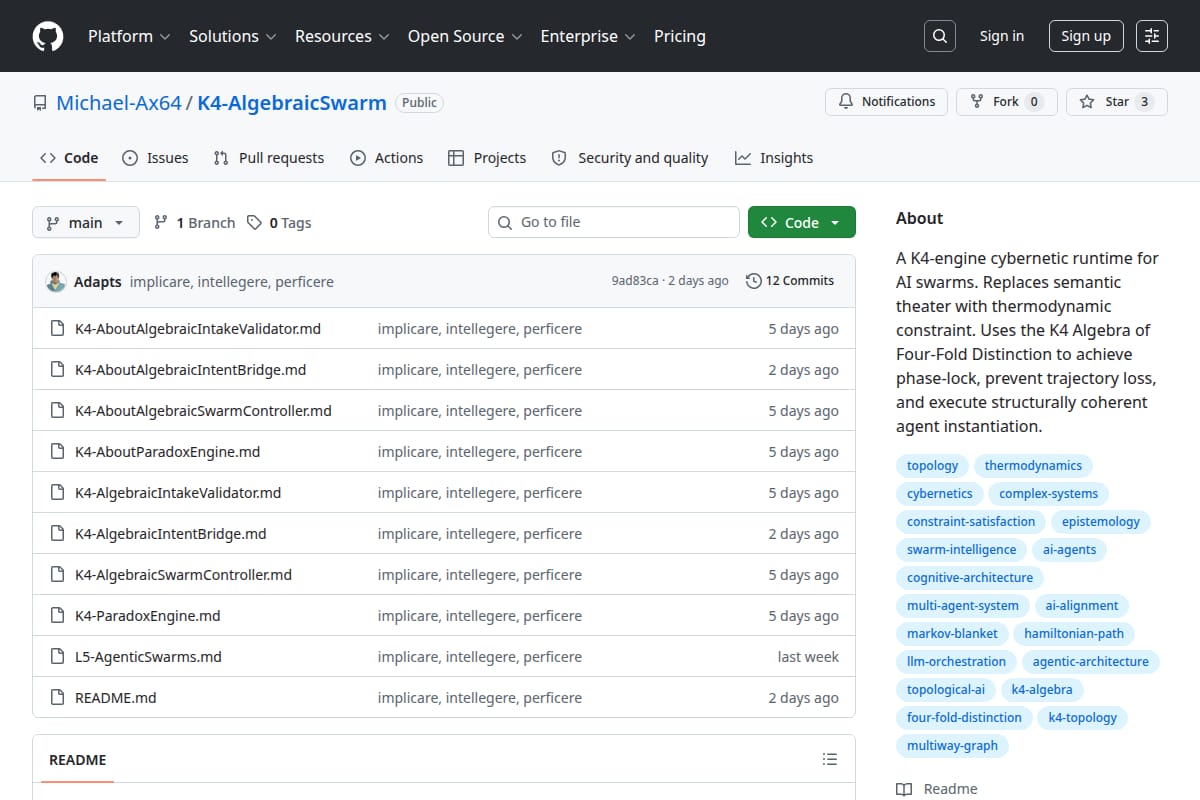Click the Sign in link

tap(1002, 36)
